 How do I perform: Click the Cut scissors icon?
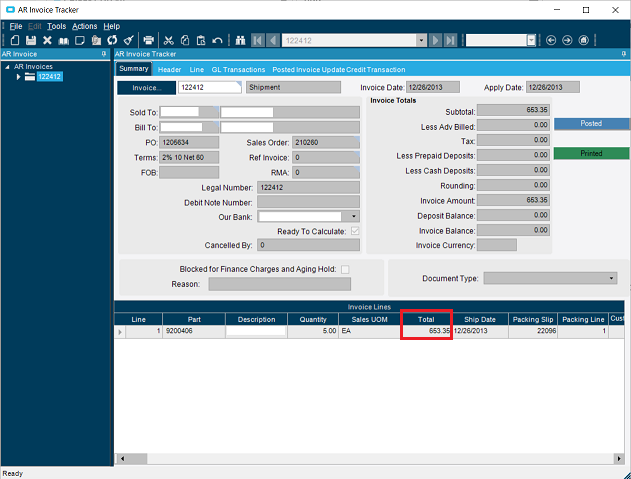tap(169, 40)
